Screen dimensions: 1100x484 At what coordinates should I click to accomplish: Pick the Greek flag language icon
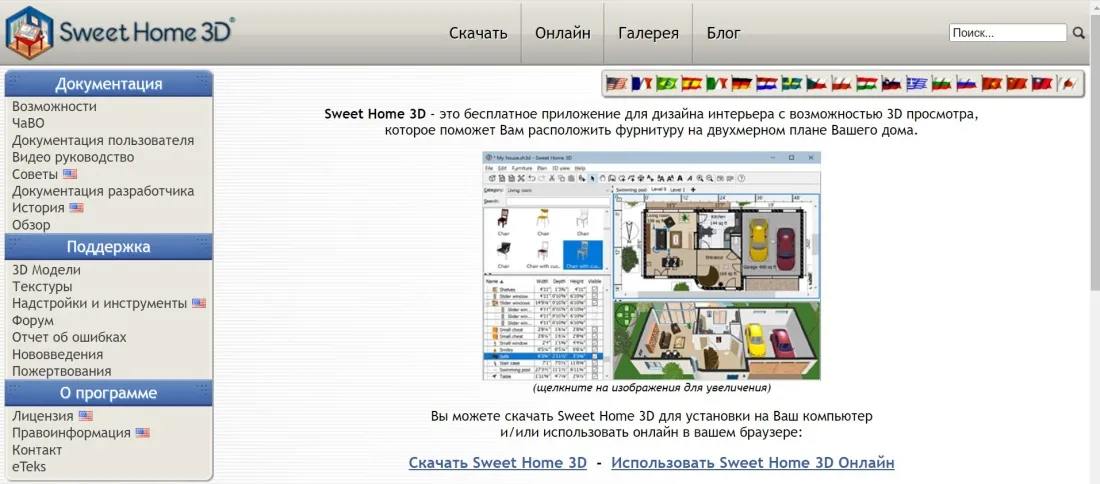click(x=917, y=83)
